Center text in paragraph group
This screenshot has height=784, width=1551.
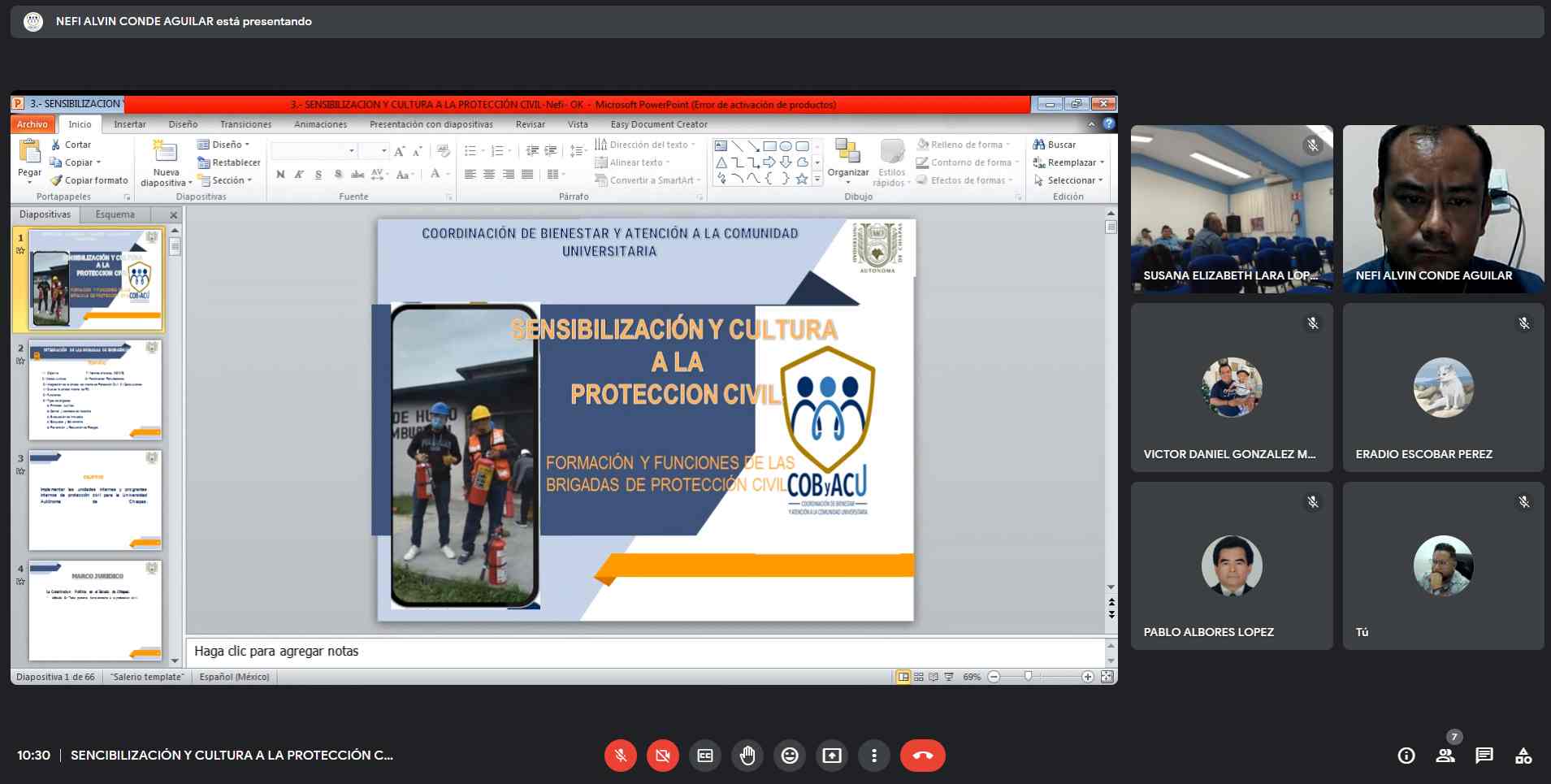point(489,175)
